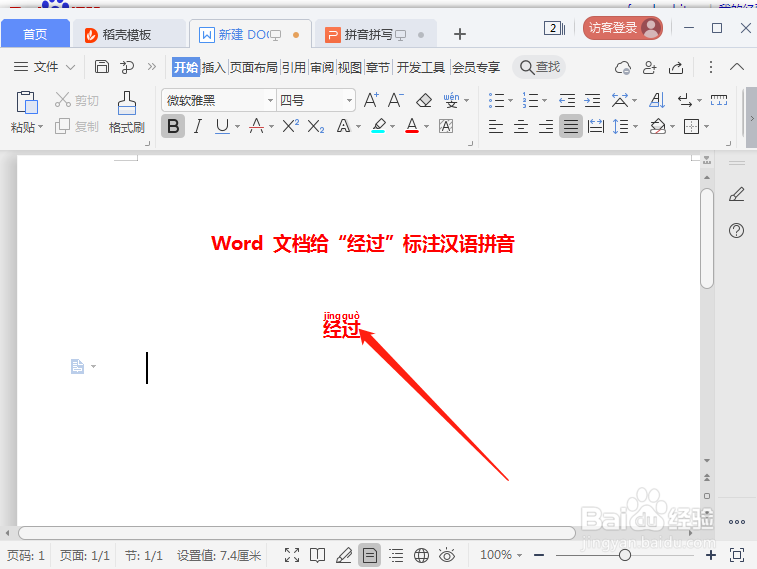Click the red font color A swatch
757x569 pixels.
pyautogui.click(x=412, y=126)
